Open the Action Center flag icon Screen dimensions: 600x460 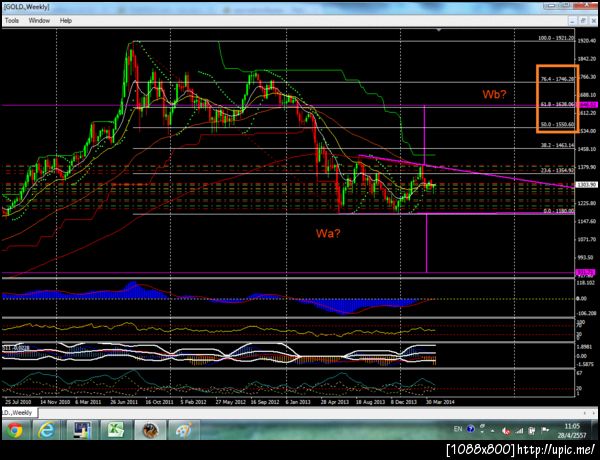[x=545, y=431]
